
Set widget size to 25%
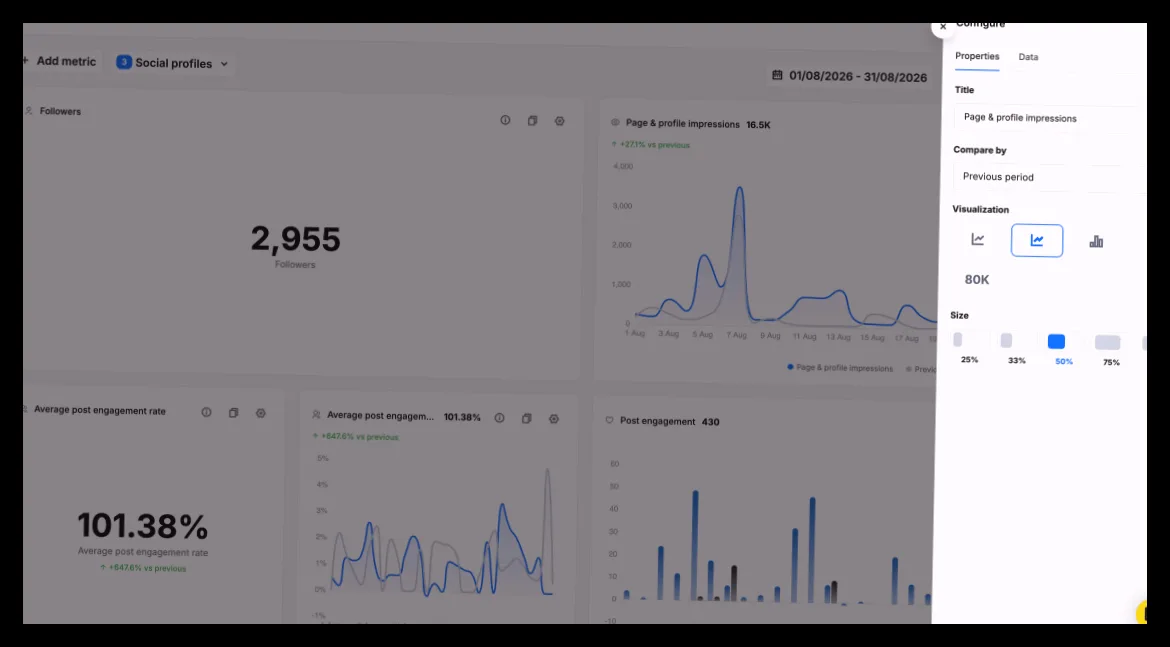969,348
